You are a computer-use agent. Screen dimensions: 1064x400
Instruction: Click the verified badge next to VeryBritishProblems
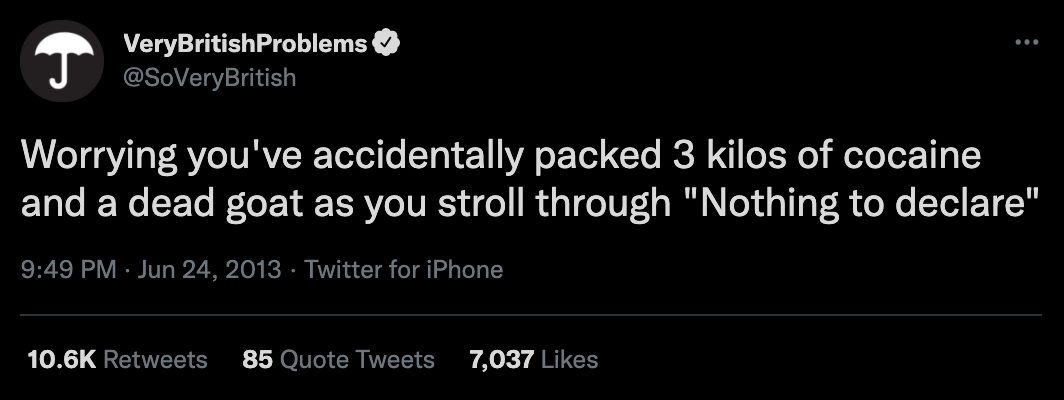tap(388, 44)
